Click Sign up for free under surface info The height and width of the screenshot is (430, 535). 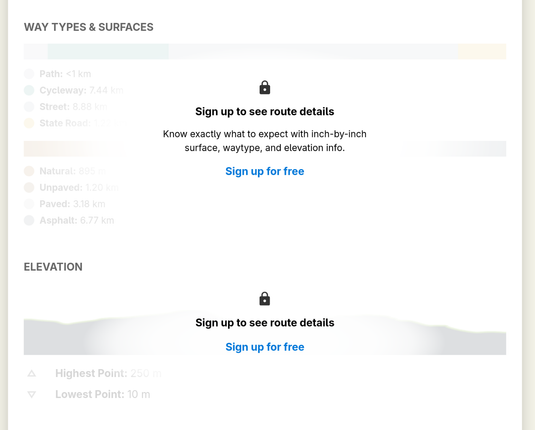tap(265, 171)
